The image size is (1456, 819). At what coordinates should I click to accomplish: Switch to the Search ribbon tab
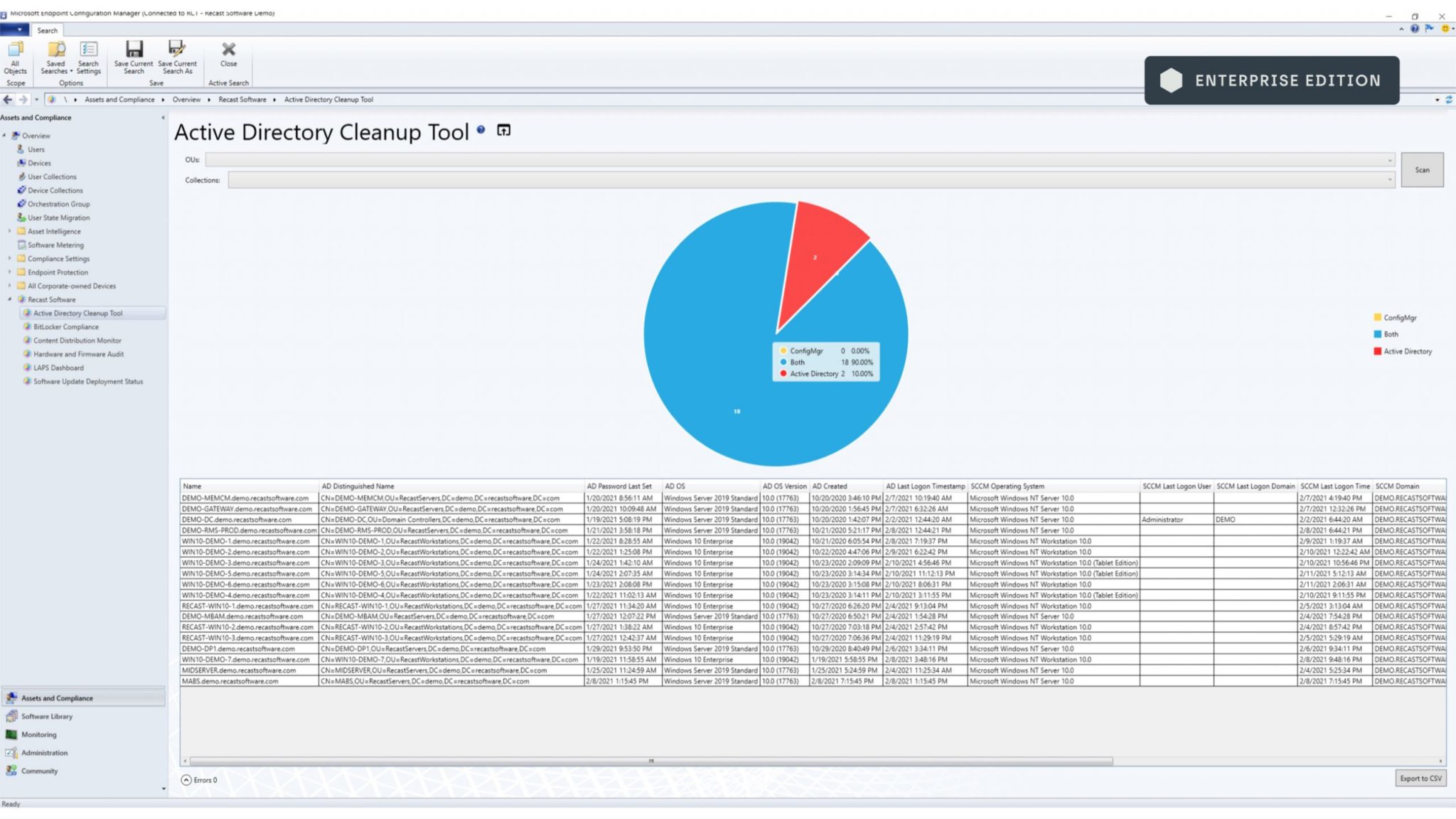click(48, 31)
